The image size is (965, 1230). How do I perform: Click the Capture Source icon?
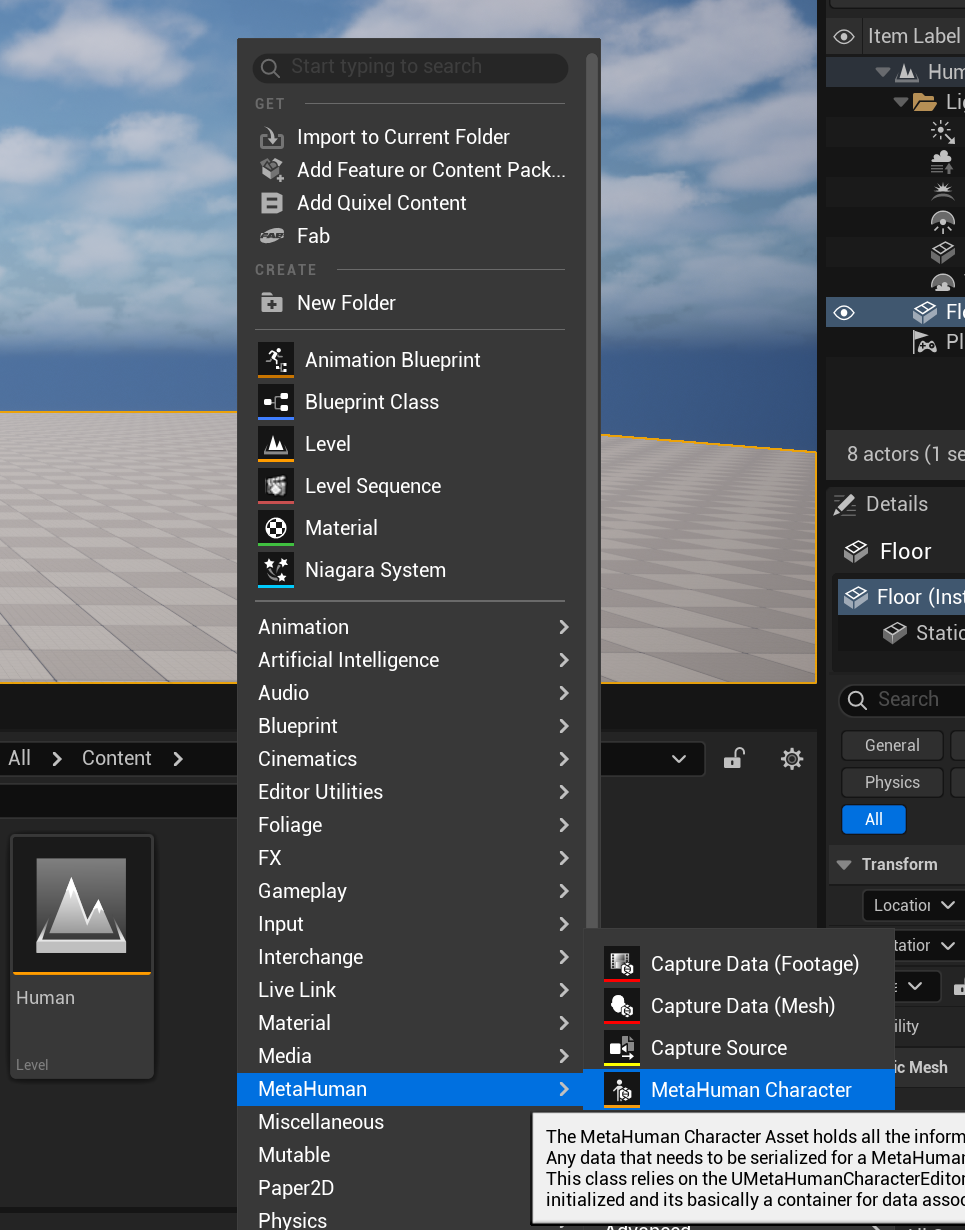click(x=622, y=1048)
